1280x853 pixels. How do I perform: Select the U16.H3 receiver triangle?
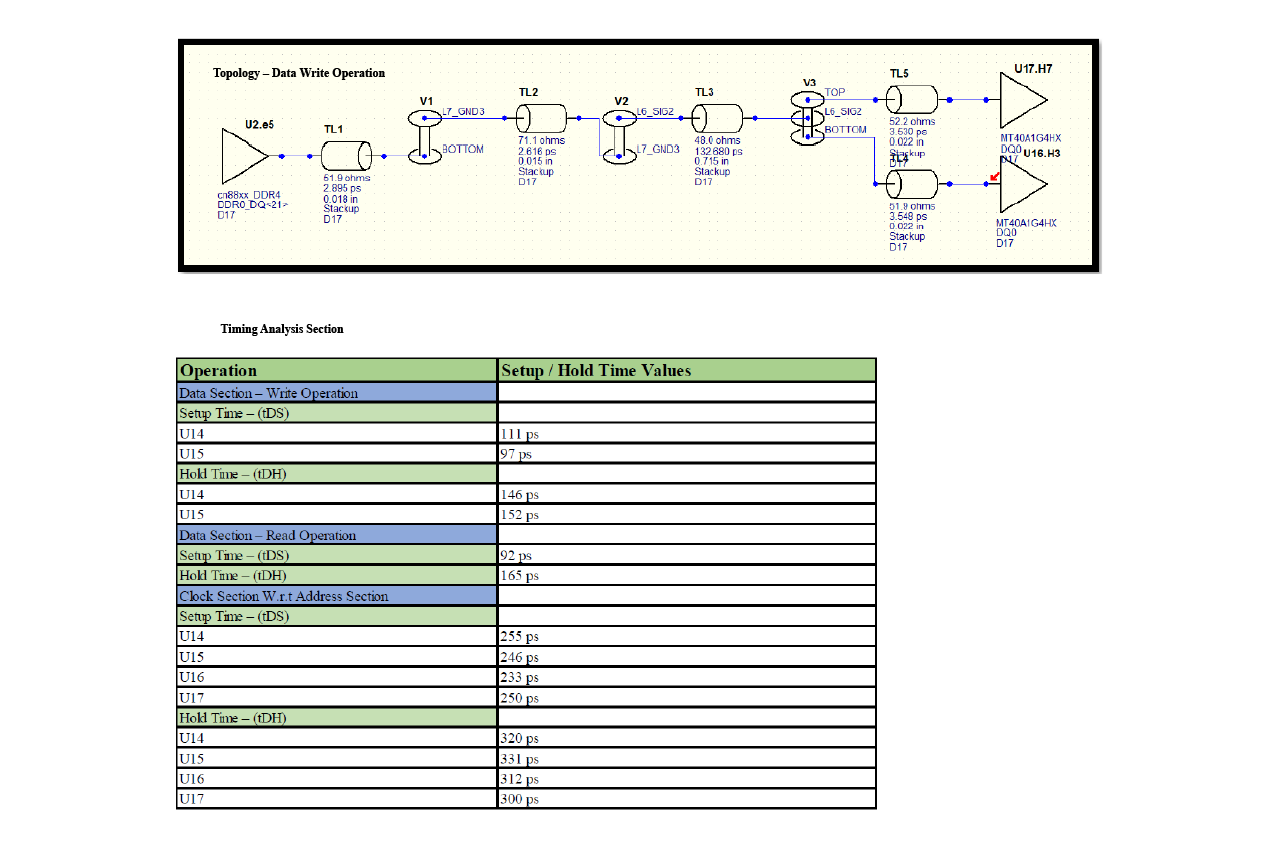coord(1022,184)
